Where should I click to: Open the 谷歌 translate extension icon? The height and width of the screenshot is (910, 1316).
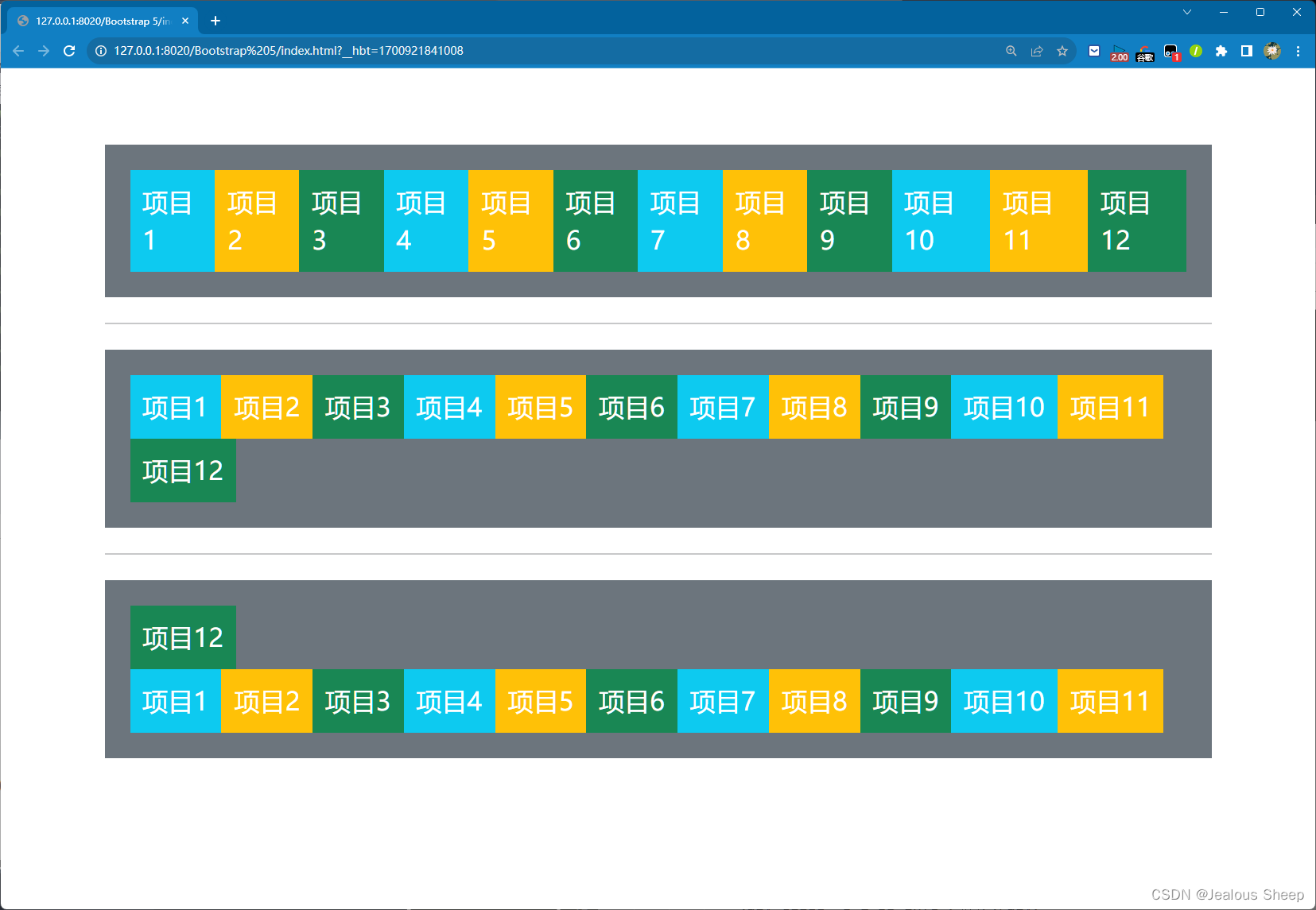point(1145,51)
